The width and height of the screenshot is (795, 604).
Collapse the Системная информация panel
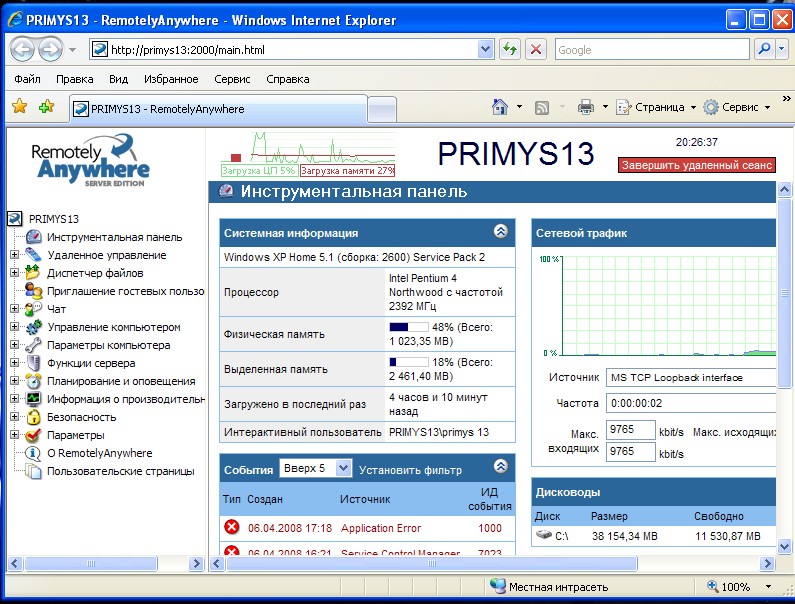coord(500,231)
